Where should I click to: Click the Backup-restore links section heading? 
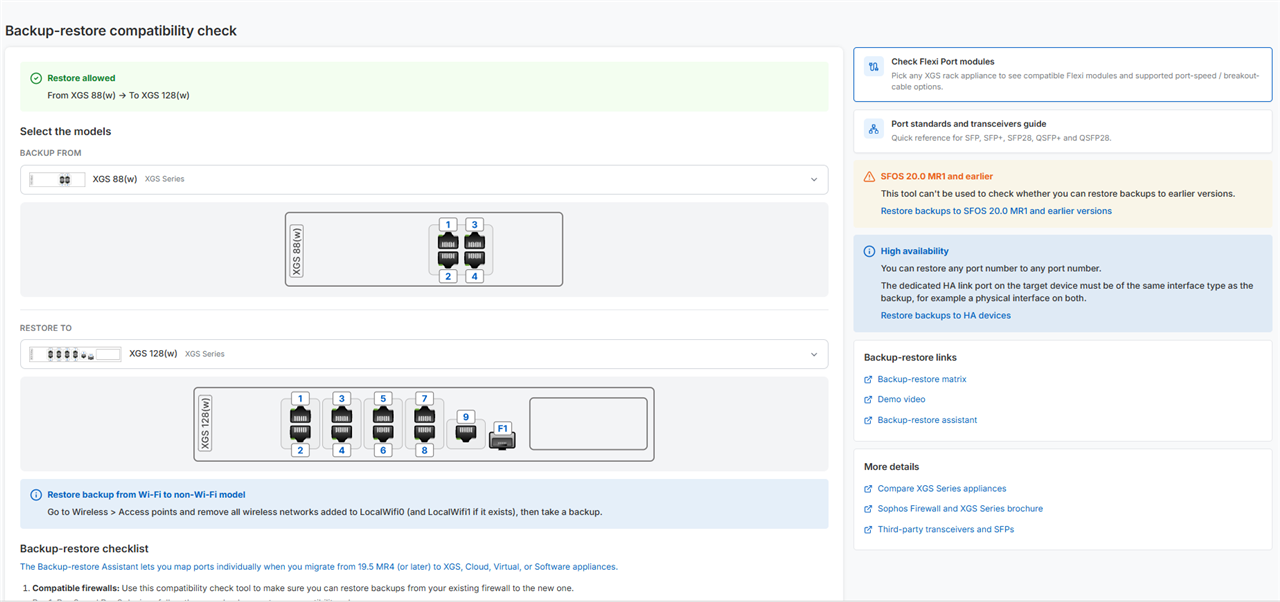[910, 357]
